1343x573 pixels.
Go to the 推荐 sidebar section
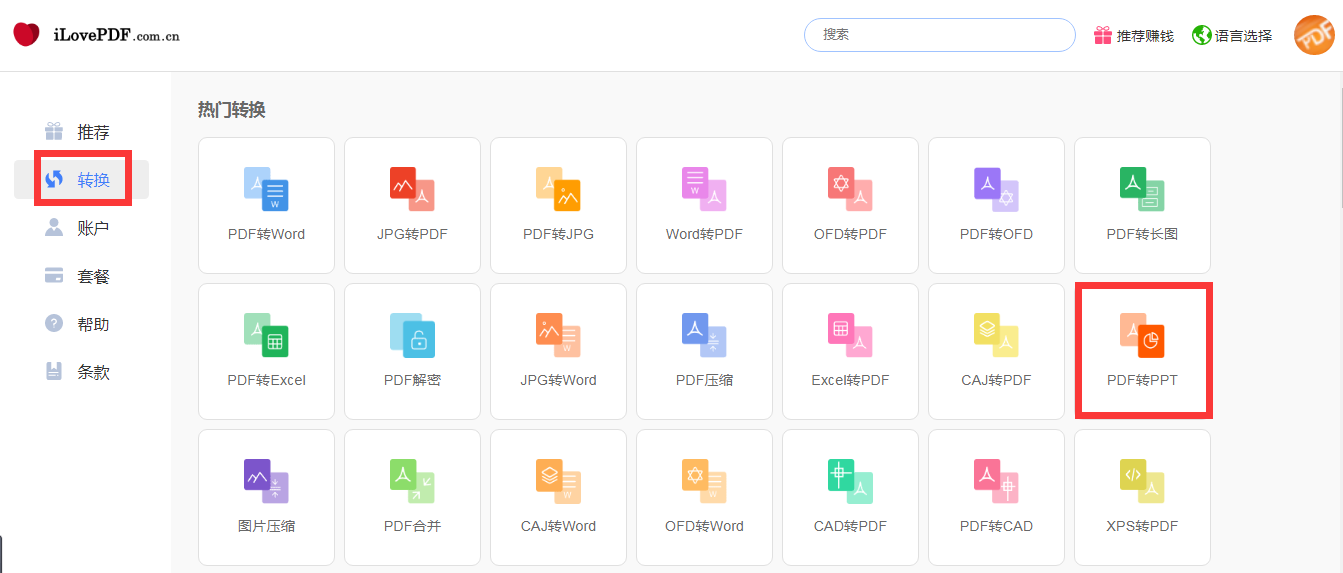click(81, 132)
